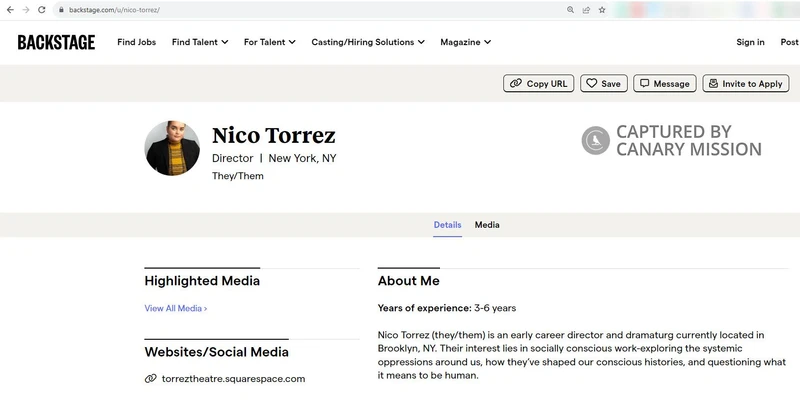
Task: Click the 'Websites/Social Media' heading
Action: click(216, 352)
